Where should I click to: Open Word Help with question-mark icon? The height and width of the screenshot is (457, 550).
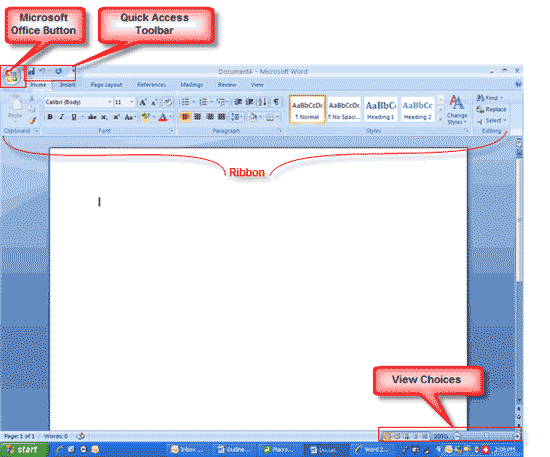518,84
